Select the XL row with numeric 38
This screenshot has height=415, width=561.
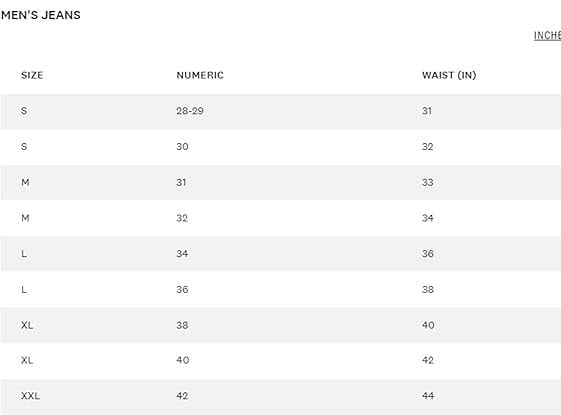(280, 325)
